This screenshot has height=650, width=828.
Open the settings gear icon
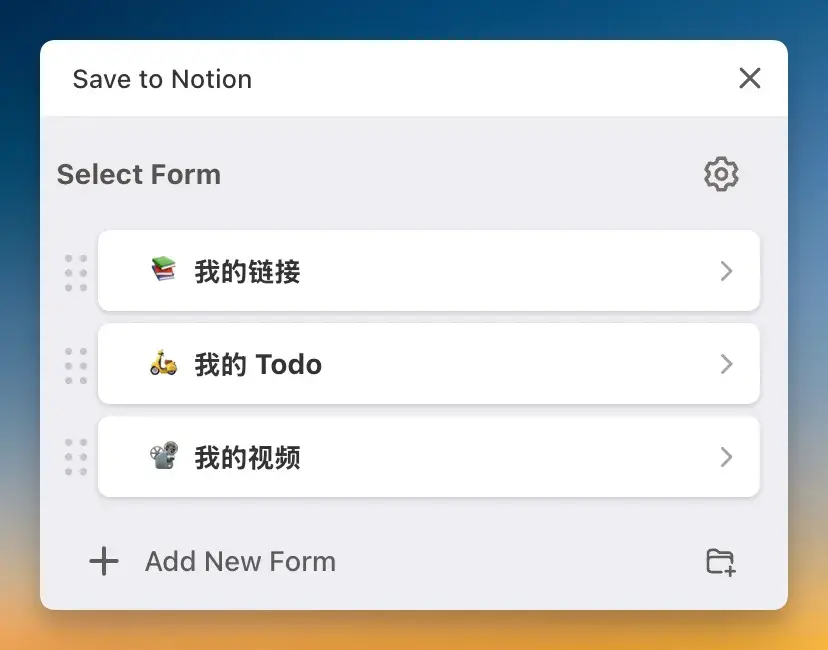tap(721, 174)
